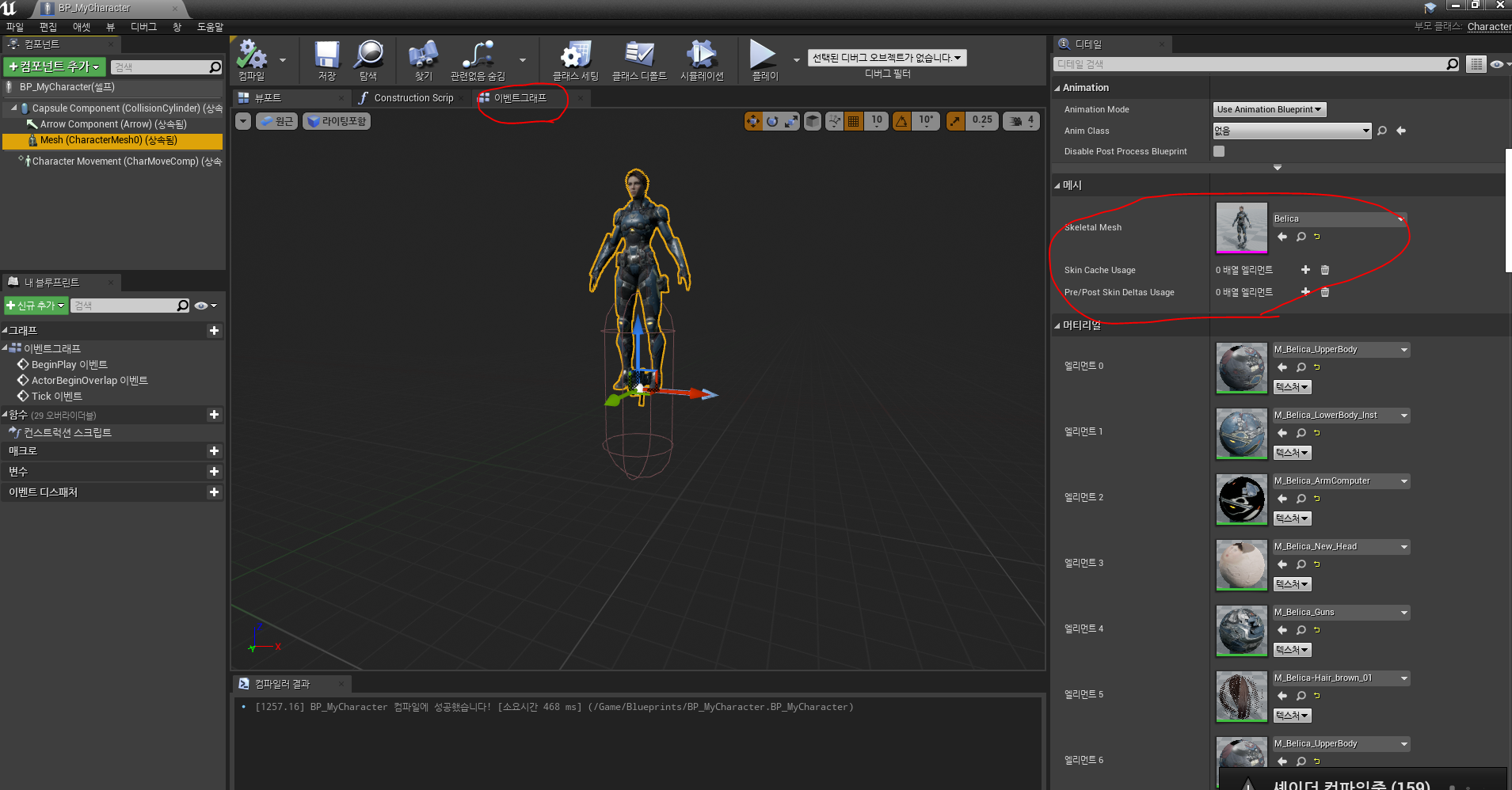Screen dimensions: 1512x790
Task: Toggle 관련없음 숨김 hide unrelated icon
Action: [478, 59]
